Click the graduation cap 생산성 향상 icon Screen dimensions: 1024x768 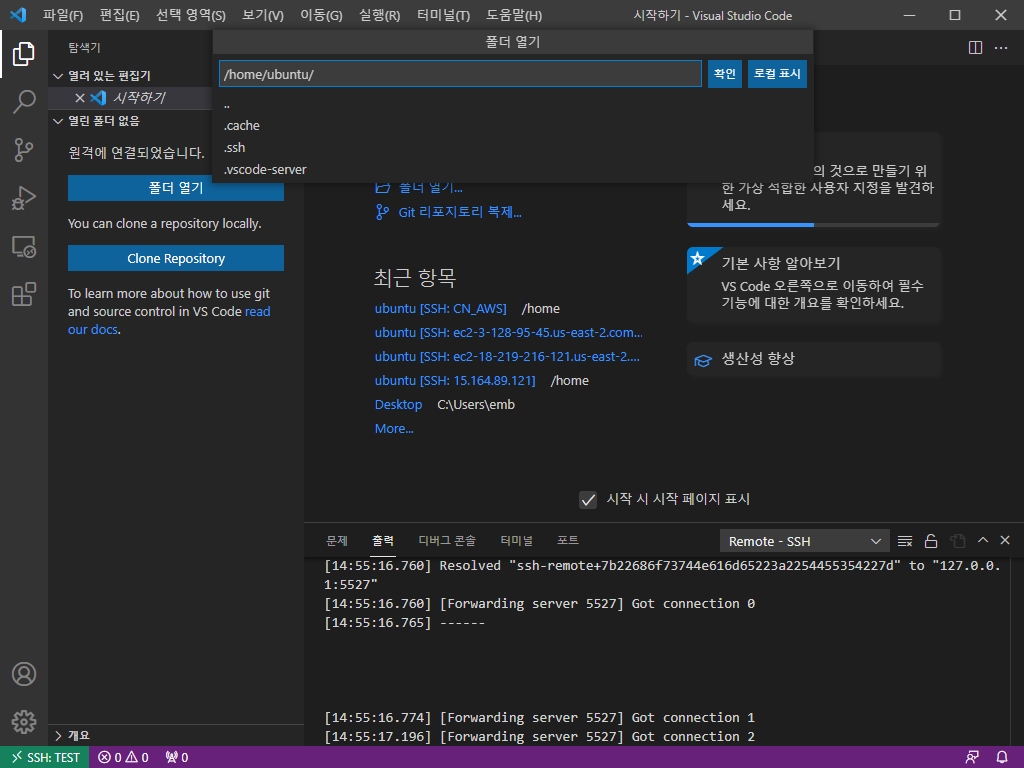pos(703,360)
